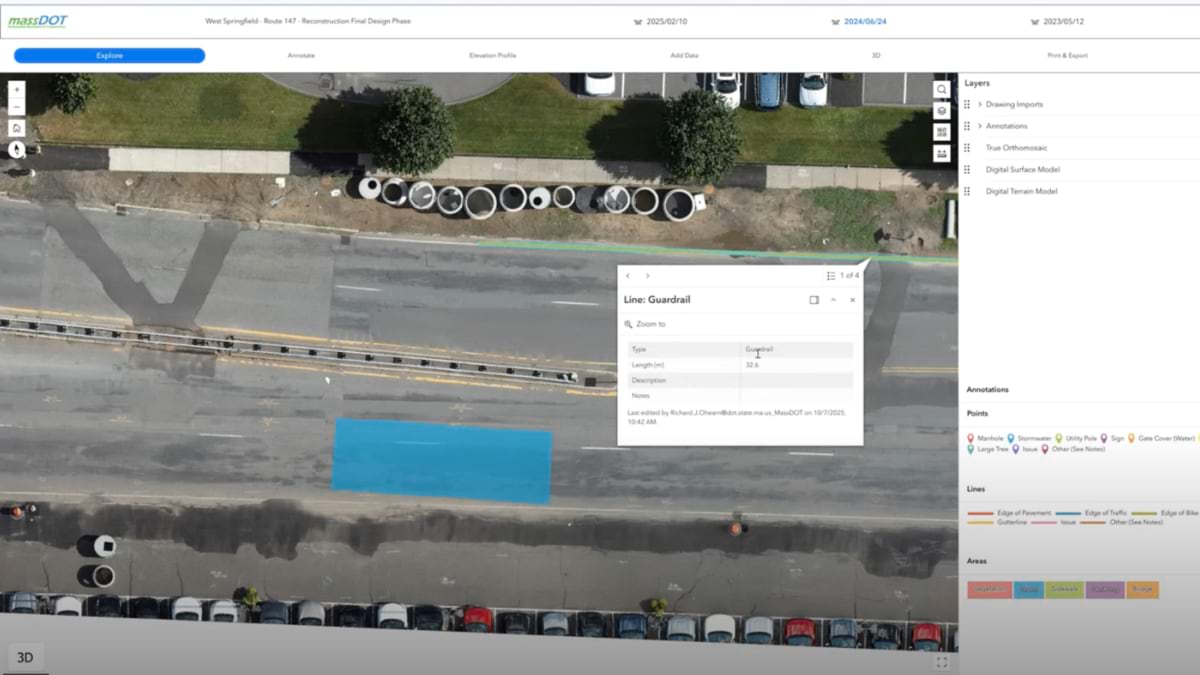This screenshot has height=675, width=1200.
Task: Click the project title West Springfield Route 147
Action: 308,21
